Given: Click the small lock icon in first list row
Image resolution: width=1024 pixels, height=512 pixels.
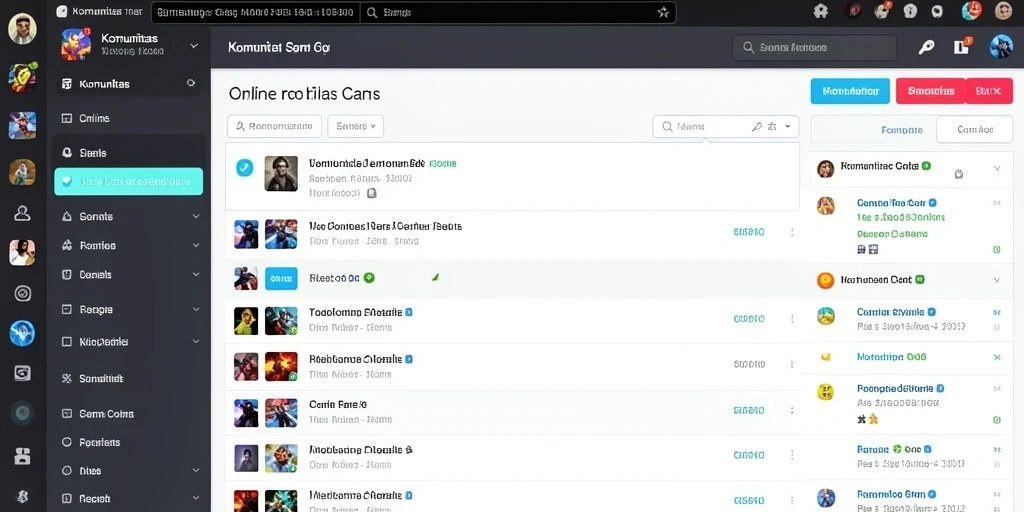Looking at the screenshot, I should 372,193.
